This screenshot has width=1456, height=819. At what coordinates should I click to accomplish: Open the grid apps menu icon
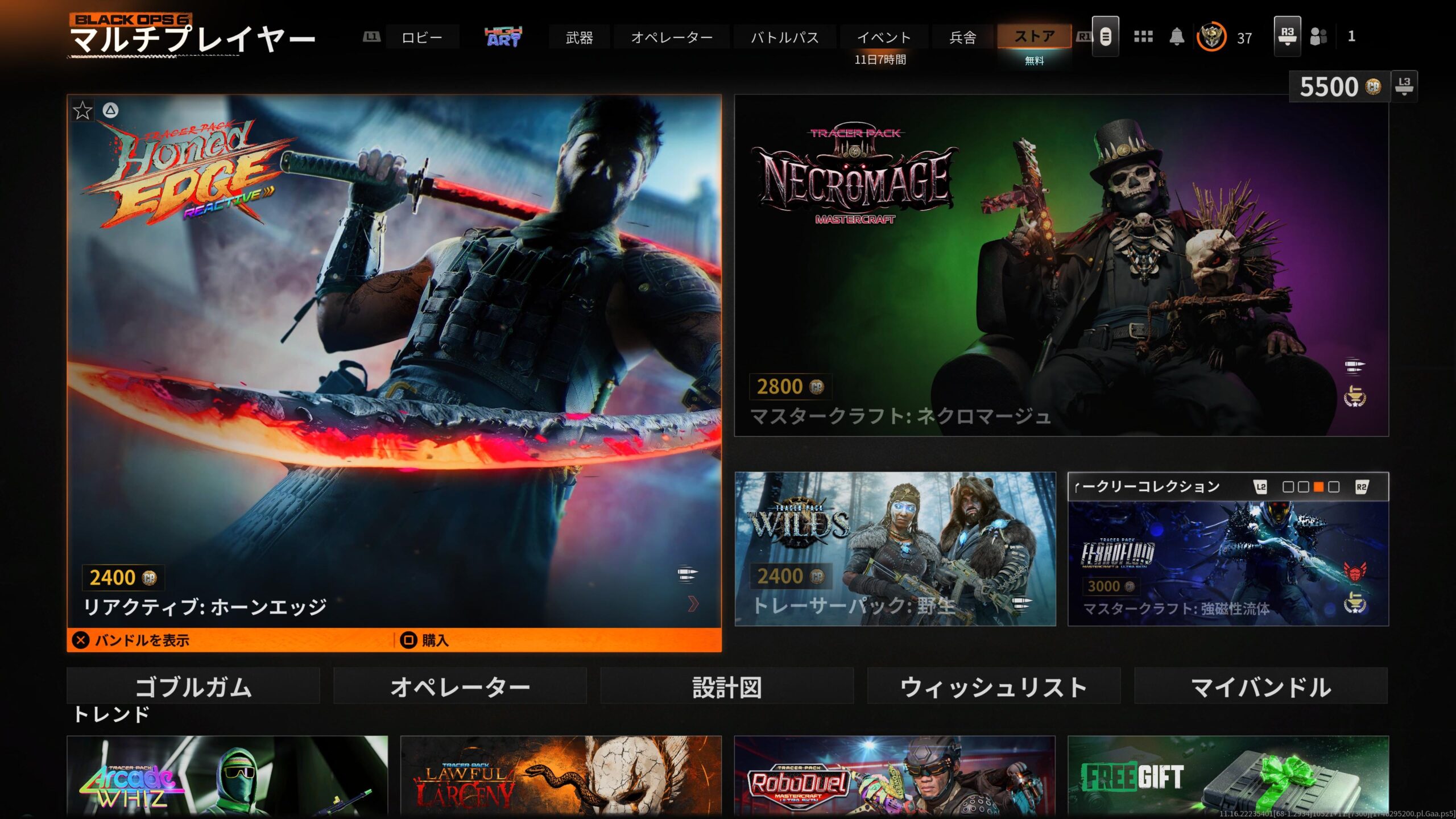pyautogui.click(x=1143, y=37)
